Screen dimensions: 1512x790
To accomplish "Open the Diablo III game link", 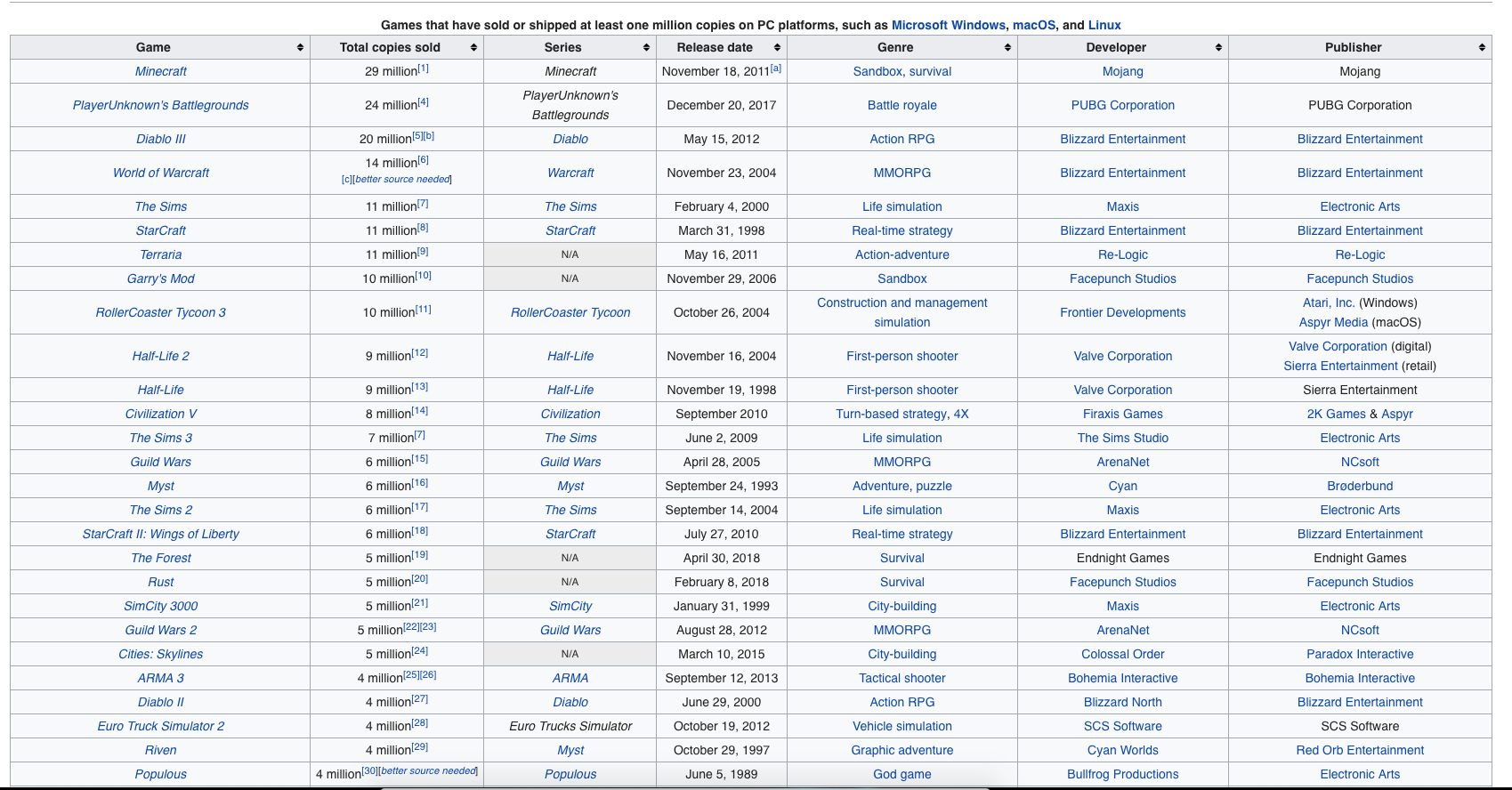I will coord(161,139).
